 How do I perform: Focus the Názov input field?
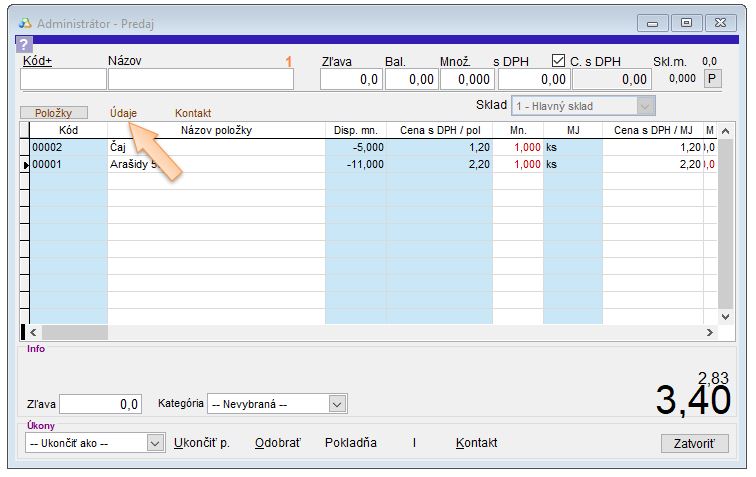click(x=186, y=79)
